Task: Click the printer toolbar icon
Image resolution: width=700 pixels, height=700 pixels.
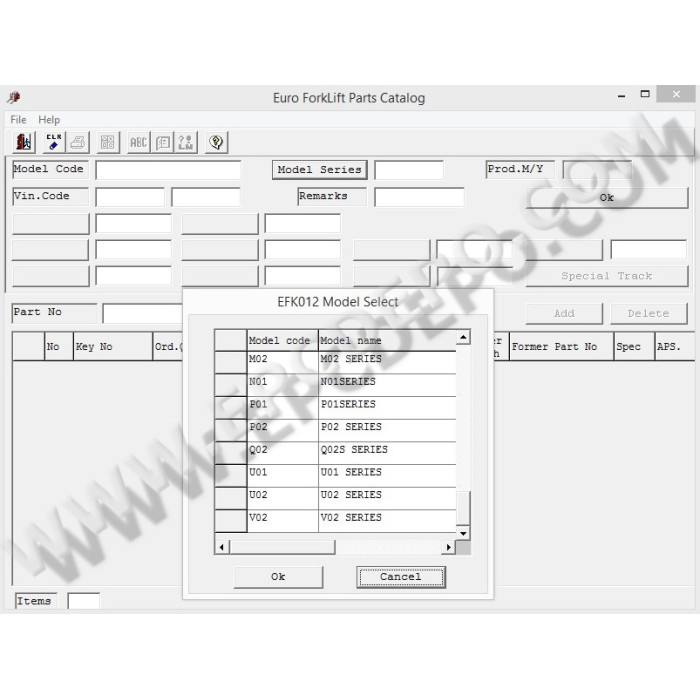Action: 78,142
